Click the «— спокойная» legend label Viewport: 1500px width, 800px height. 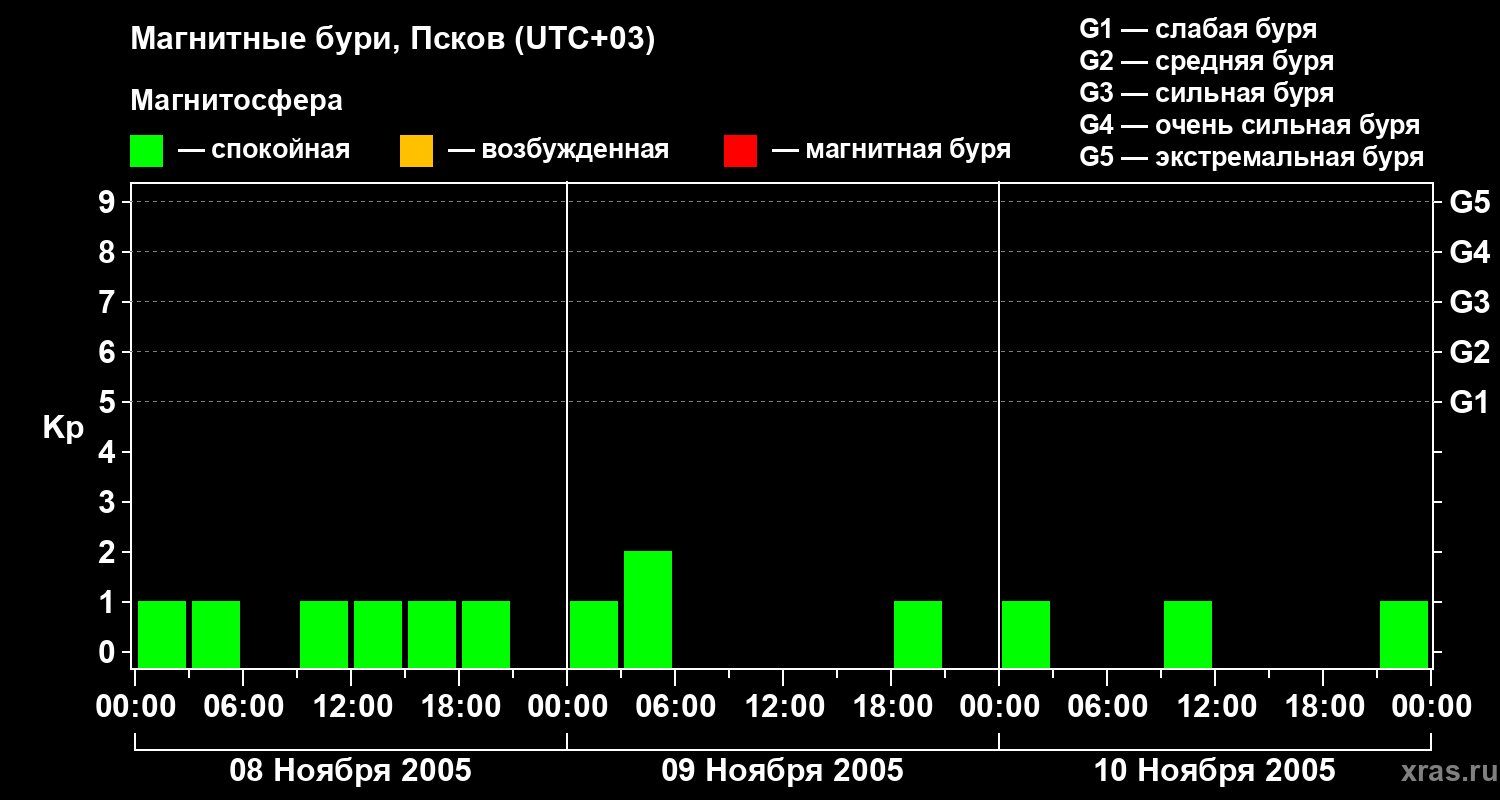tap(264, 150)
